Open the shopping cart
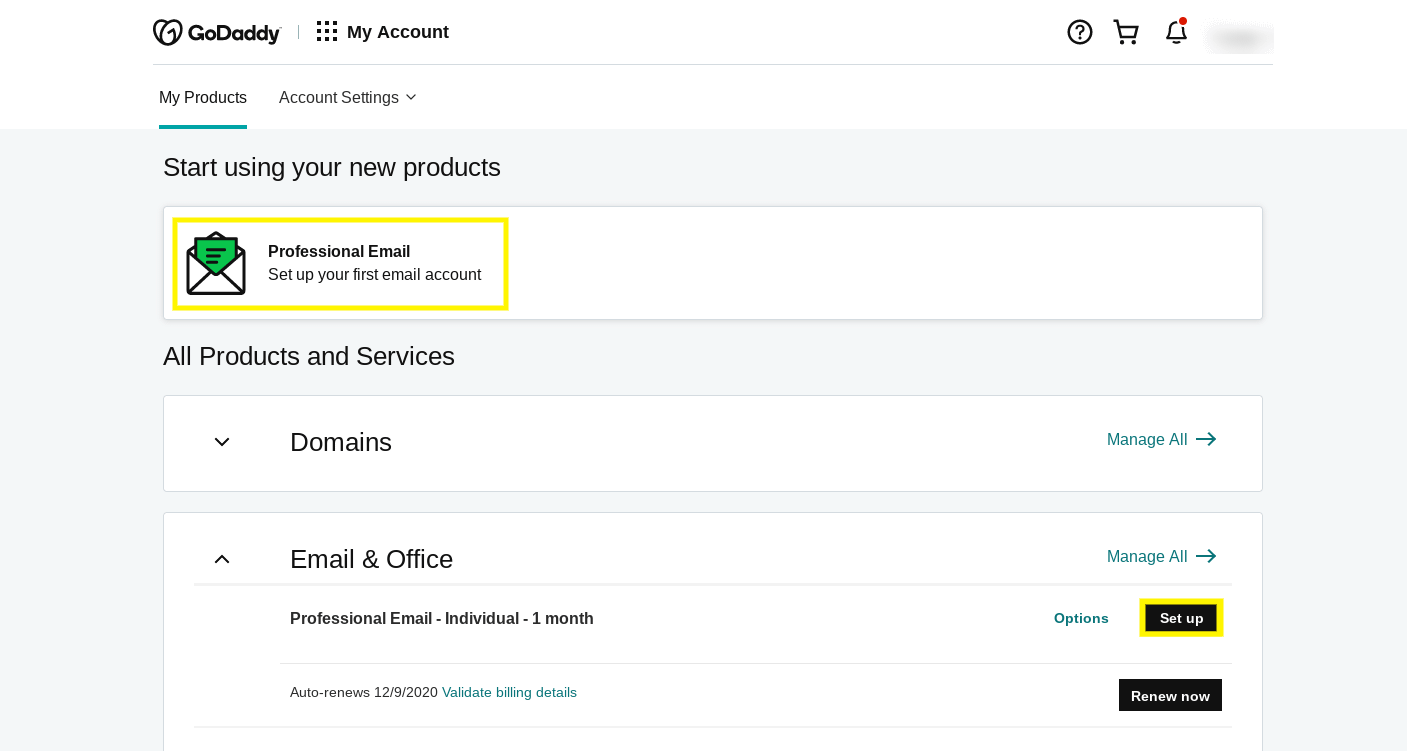The image size is (1407, 751). tap(1126, 32)
